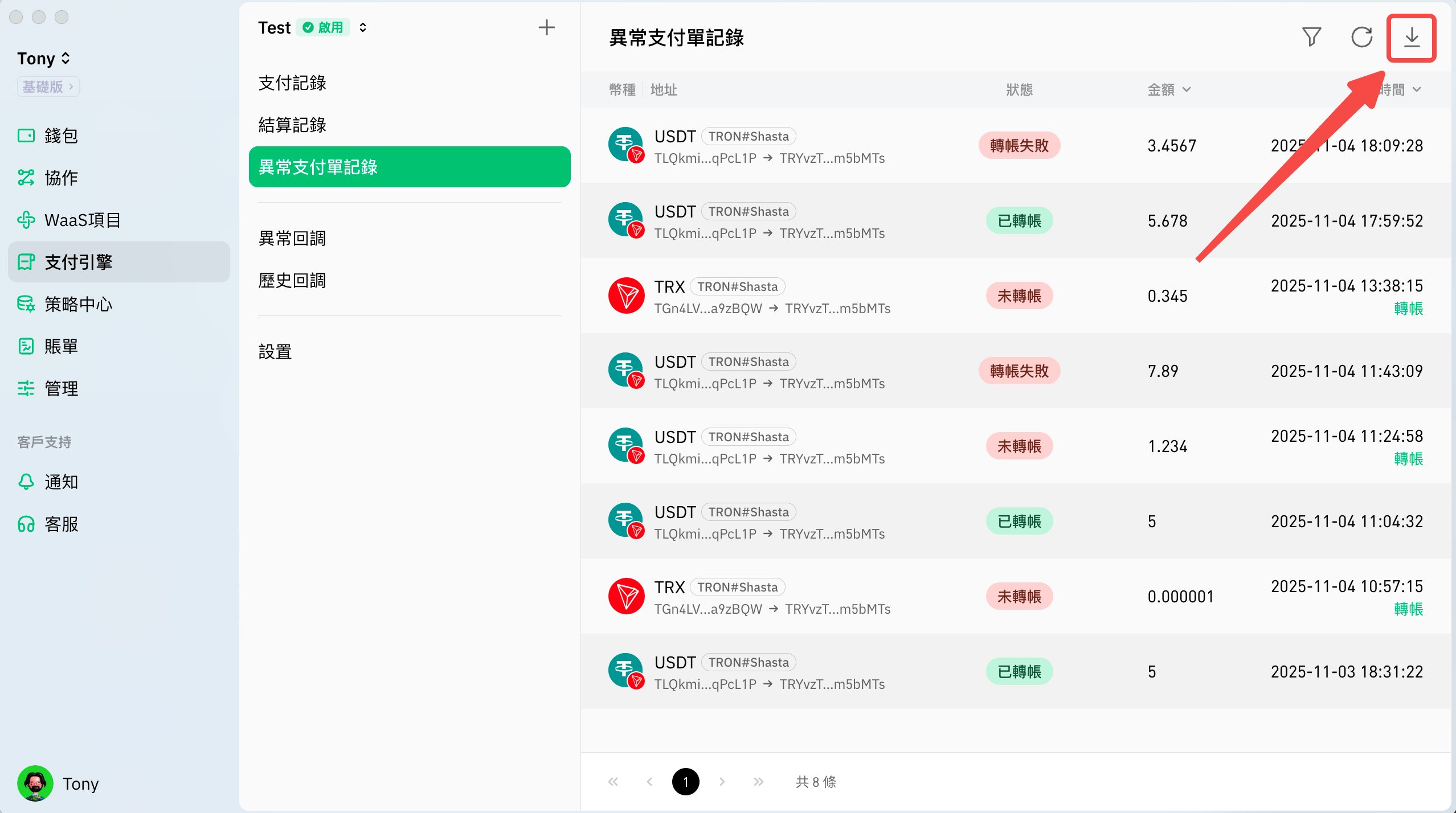Open the filter funnel icon
The width and height of the screenshot is (1456, 813).
[1311, 38]
